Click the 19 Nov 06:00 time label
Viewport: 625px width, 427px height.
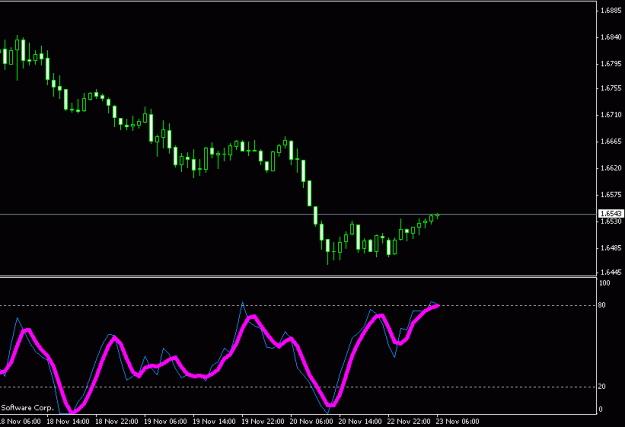click(x=165, y=421)
